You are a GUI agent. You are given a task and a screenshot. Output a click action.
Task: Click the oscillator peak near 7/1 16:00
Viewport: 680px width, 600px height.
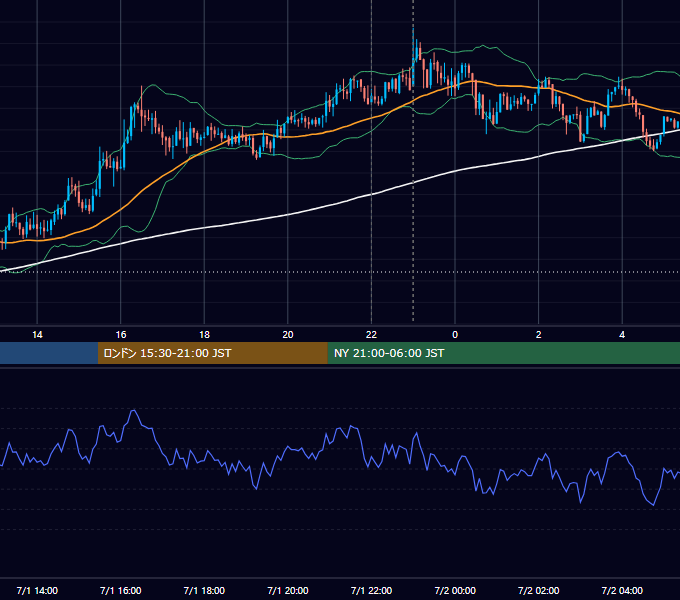click(x=134, y=411)
